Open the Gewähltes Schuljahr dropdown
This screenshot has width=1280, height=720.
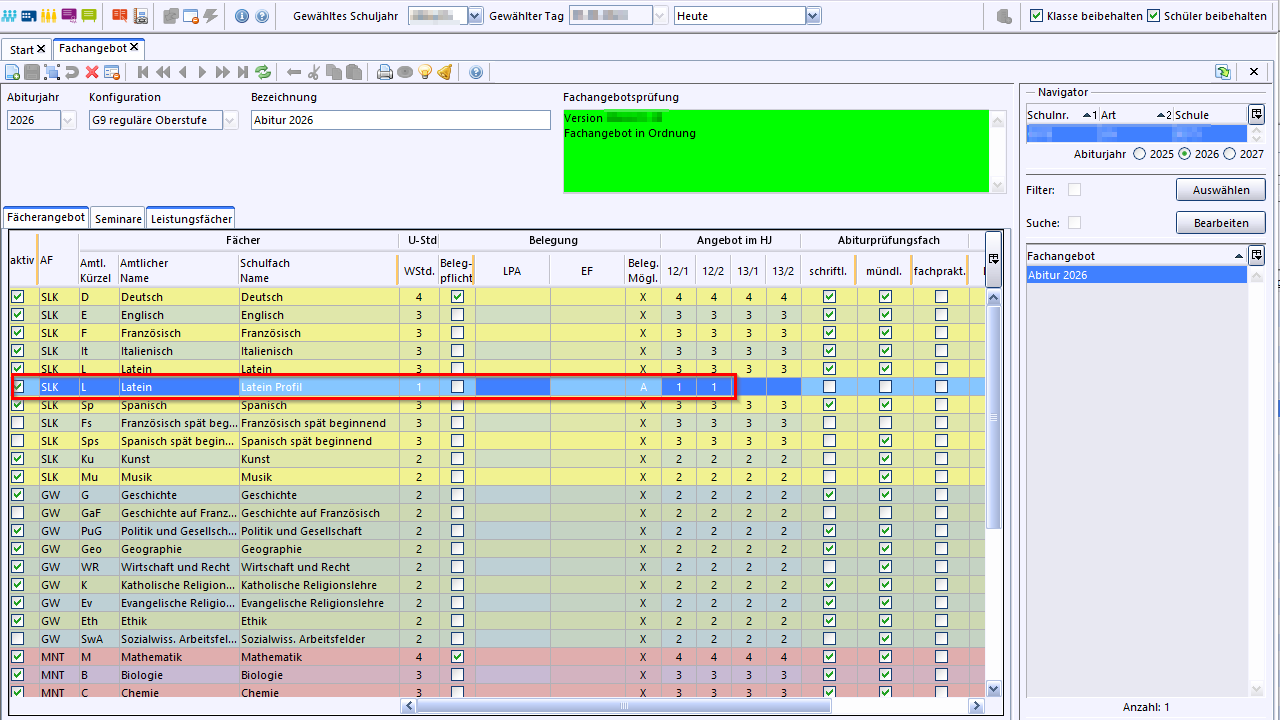coord(475,16)
